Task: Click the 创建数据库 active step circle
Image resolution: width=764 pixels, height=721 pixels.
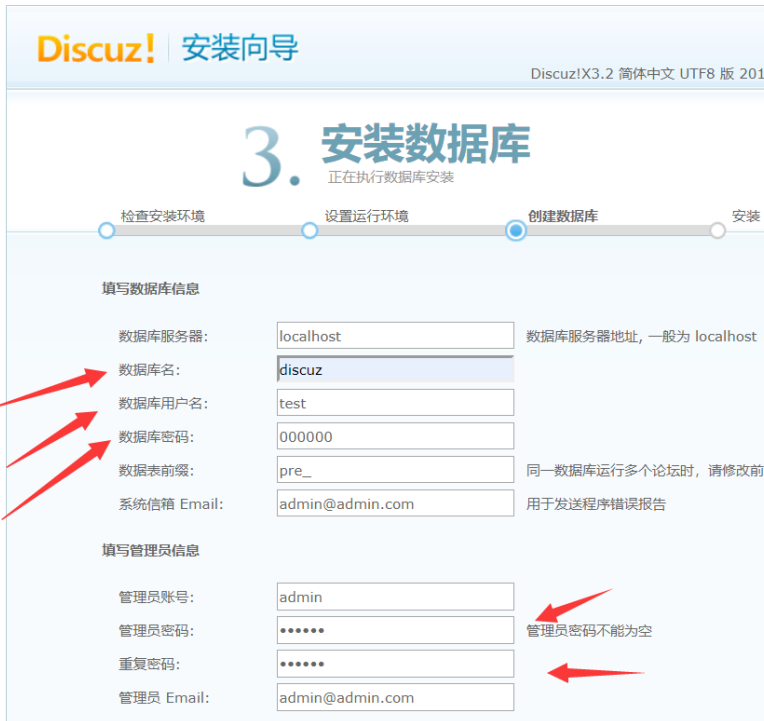Action: 516,230
